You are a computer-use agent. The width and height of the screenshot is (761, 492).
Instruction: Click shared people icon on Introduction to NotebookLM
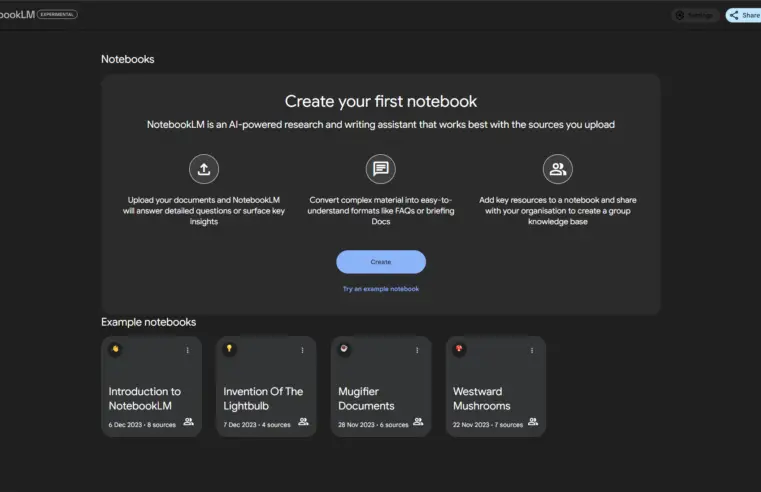tap(188, 422)
